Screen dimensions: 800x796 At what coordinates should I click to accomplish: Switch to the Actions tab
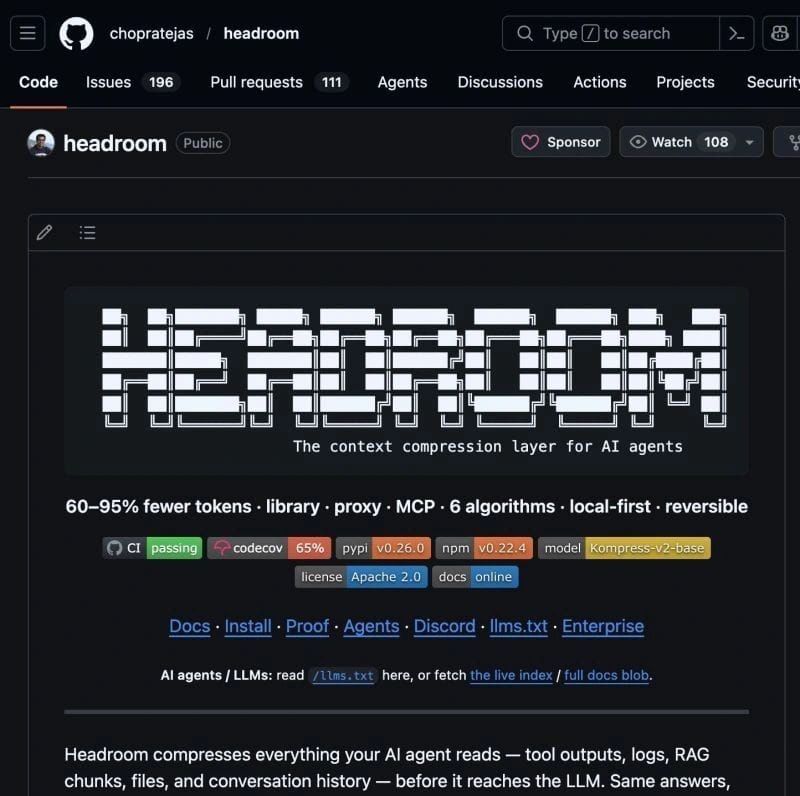click(599, 82)
